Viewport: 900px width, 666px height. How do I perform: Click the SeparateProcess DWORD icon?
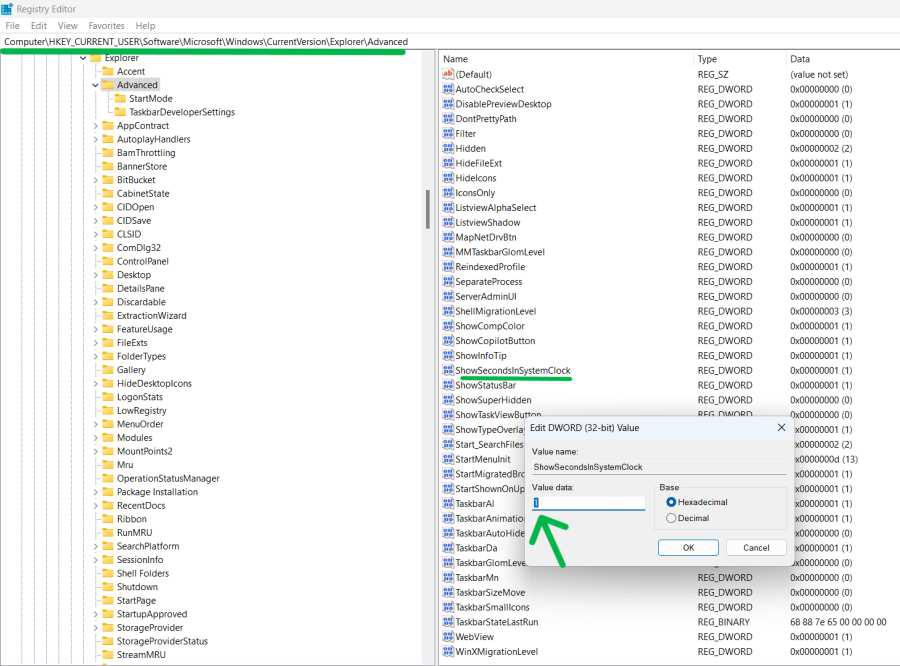pos(448,281)
